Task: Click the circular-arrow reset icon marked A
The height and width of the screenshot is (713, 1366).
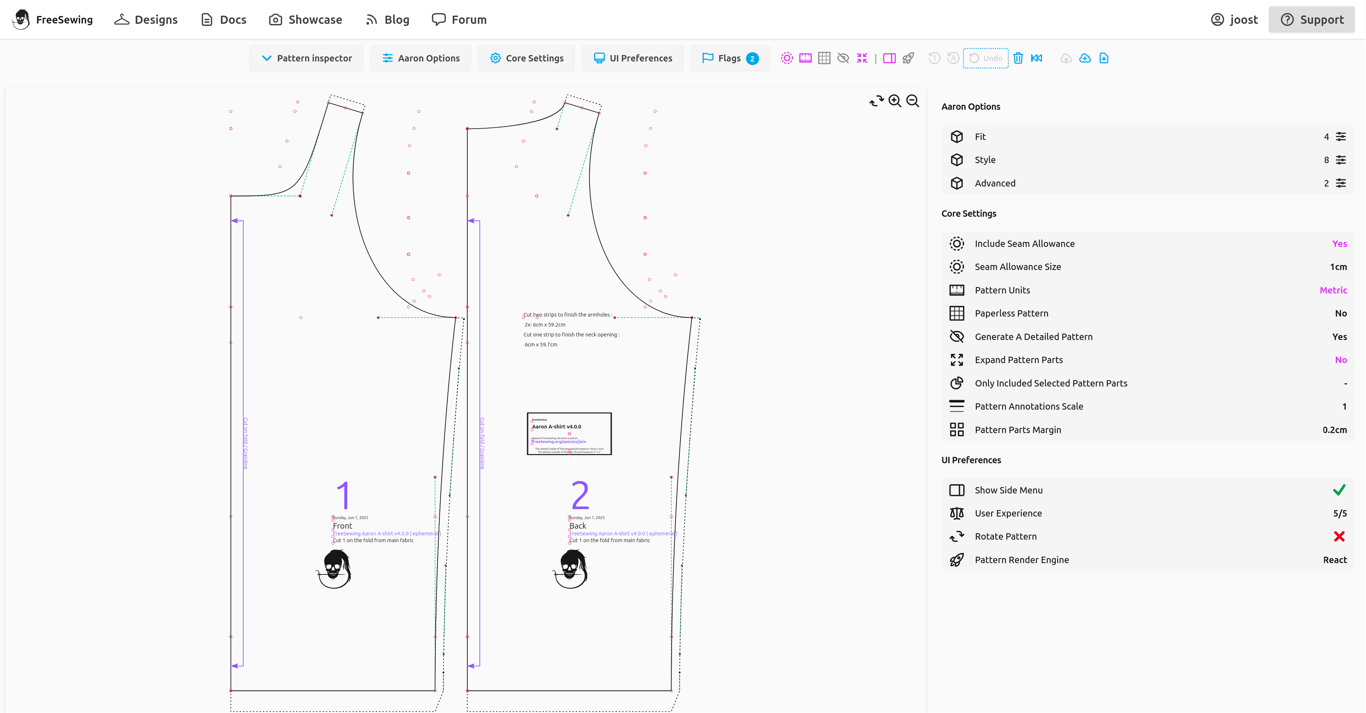Action: point(953,58)
